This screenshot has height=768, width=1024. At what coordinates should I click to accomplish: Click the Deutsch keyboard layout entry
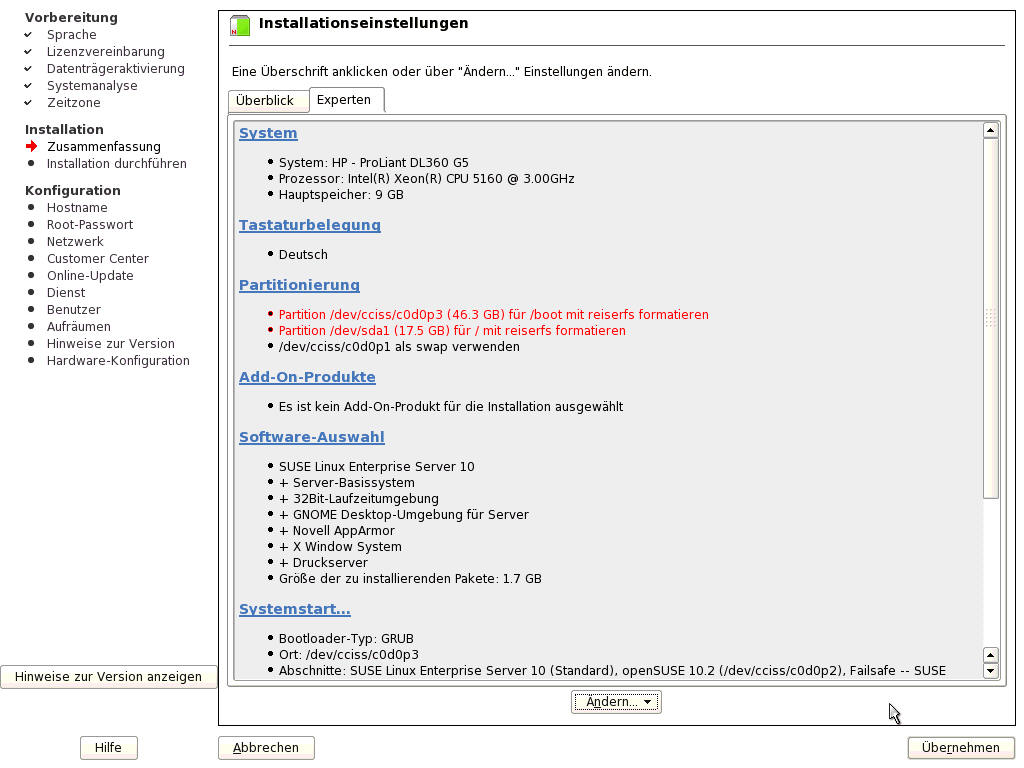(303, 255)
